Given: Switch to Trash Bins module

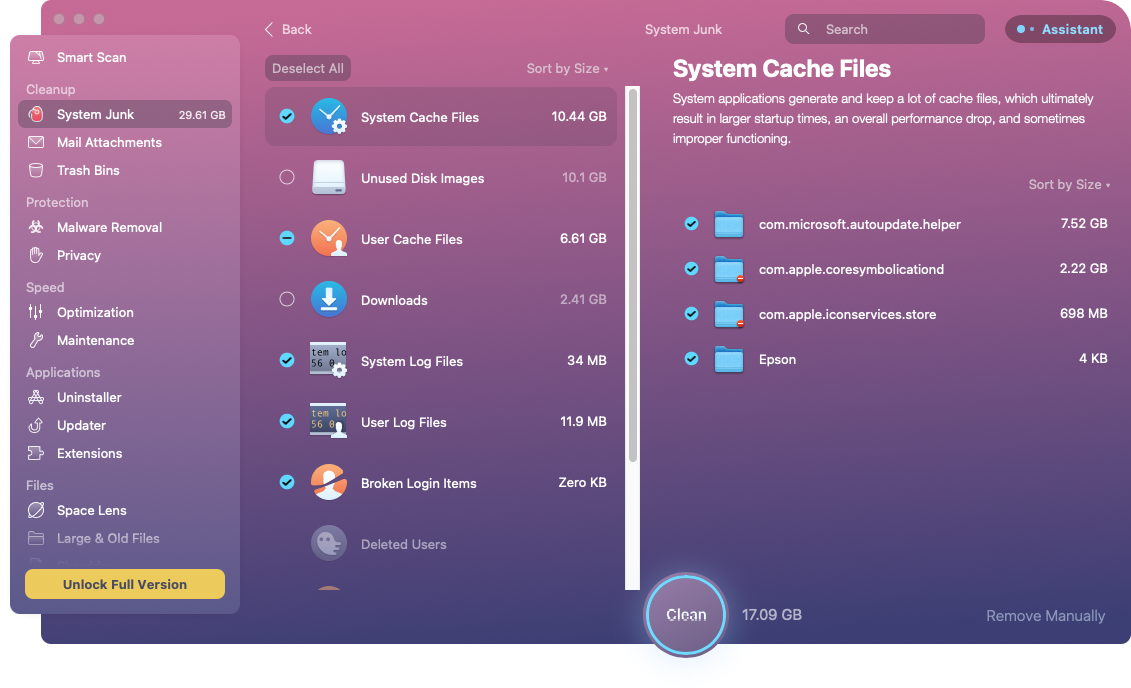Looking at the screenshot, I should [125, 170].
